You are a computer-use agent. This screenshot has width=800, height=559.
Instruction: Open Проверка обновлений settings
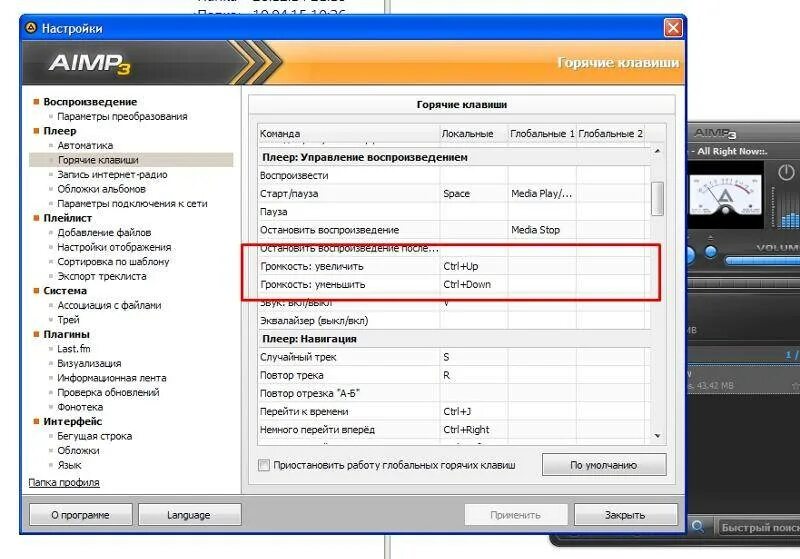[x=108, y=392]
